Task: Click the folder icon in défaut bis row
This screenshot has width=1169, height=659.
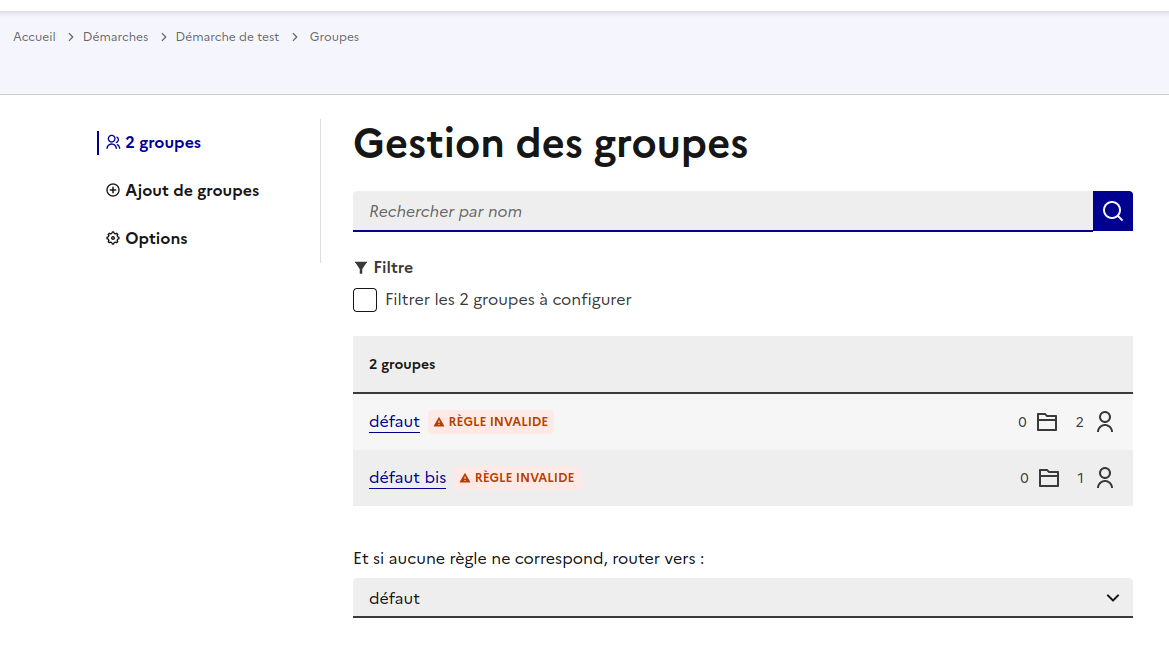Action: (x=1048, y=478)
